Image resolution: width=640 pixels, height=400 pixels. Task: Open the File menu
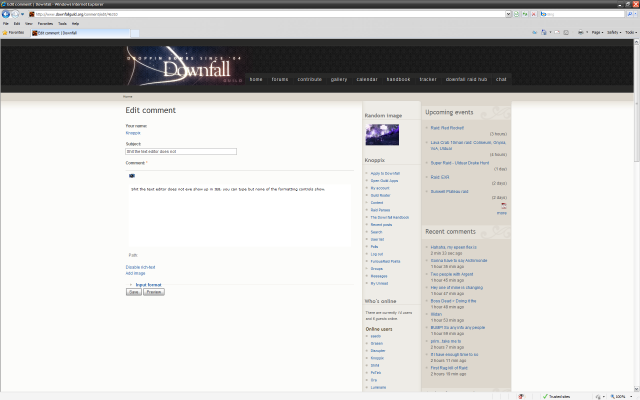6,24
